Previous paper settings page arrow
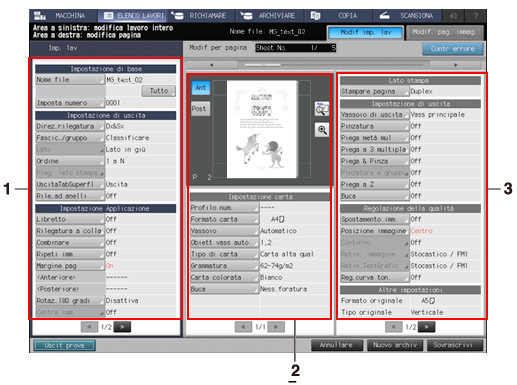This screenshot has height=385, width=517. click(x=243, y=327)
